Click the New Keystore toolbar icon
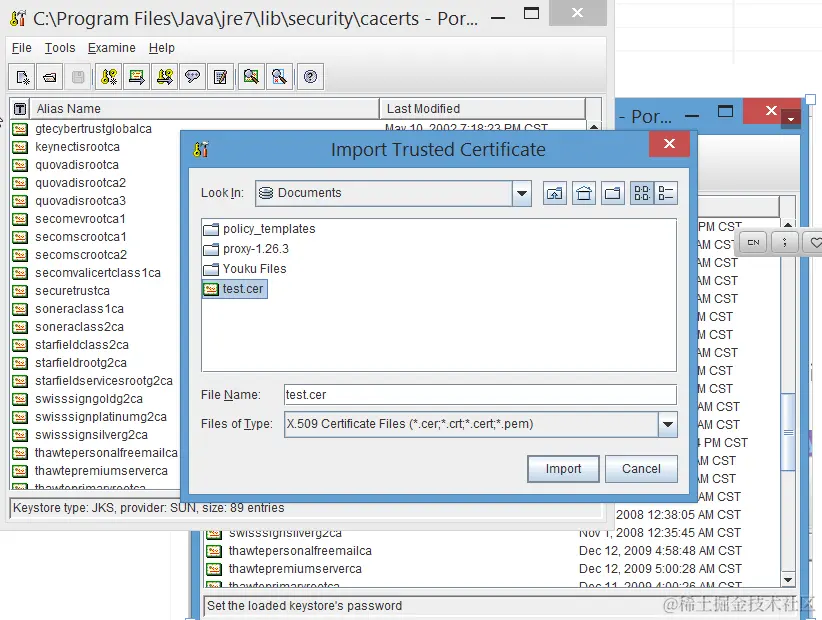The image size is (822, 620). (22, 78)
